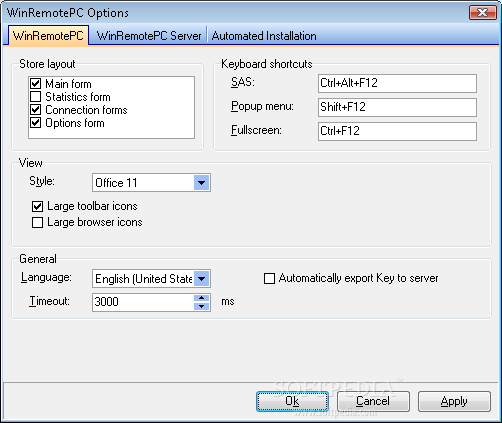Enable Large browser icons
The height and width of the screenshot is (423, 502).
tap(37, 222)
